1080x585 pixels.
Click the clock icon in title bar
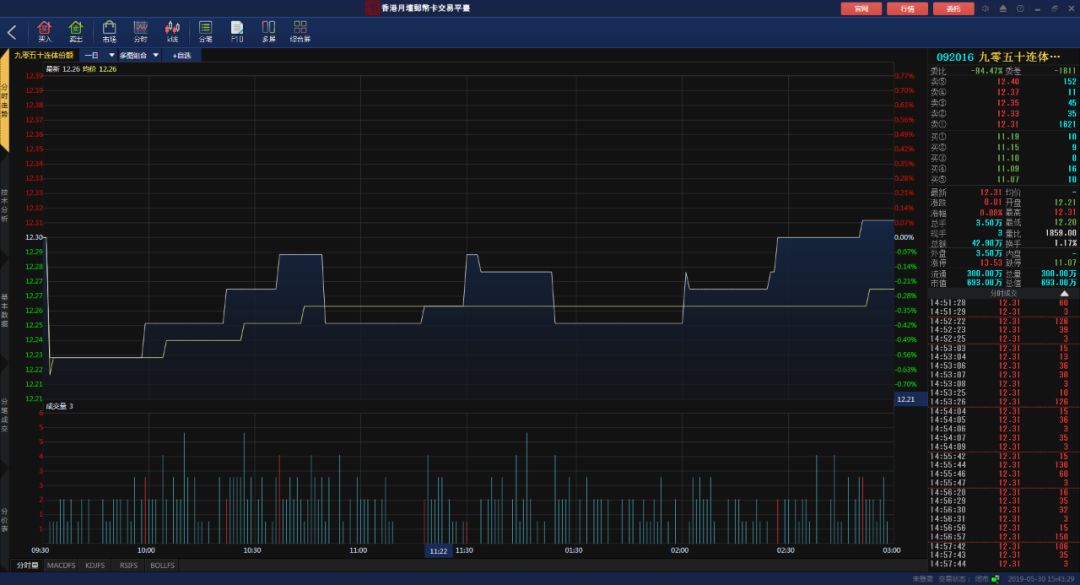[x=1020, y=8]
